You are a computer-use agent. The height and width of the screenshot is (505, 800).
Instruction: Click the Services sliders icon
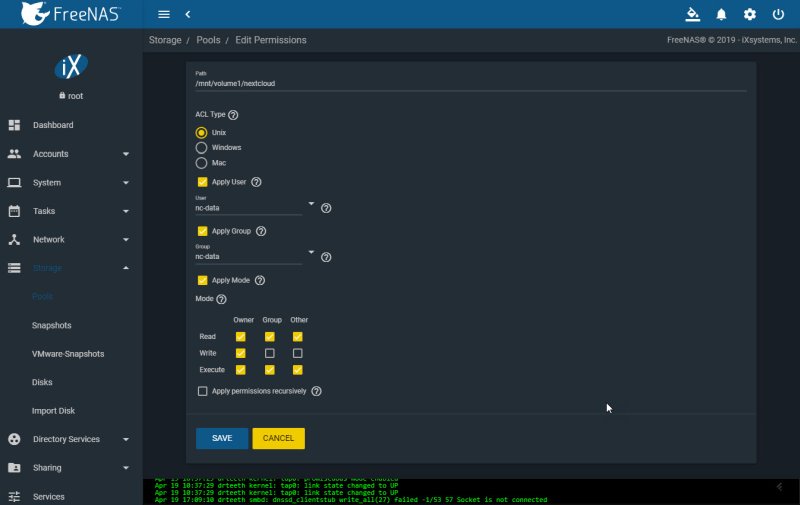(x=14, y=496)
